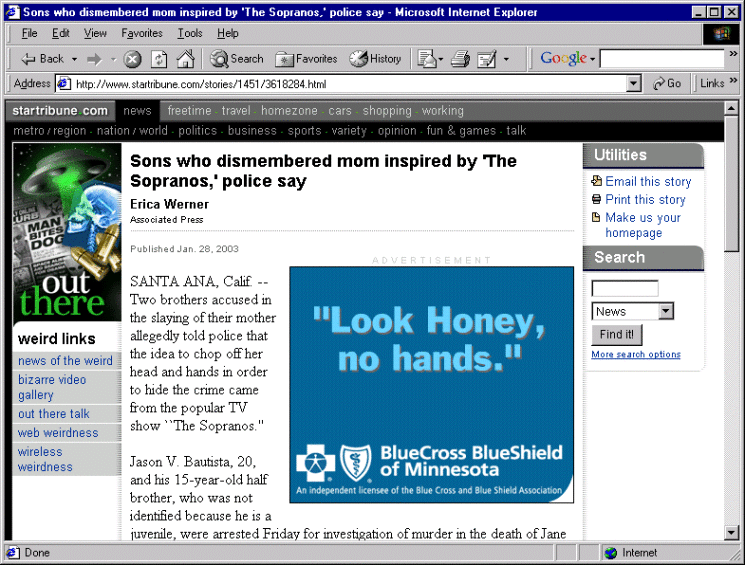This screenshot has width=745, height=565.
Task: Expand the Back button history dropdown arrow
Action: tap(74, 59)
